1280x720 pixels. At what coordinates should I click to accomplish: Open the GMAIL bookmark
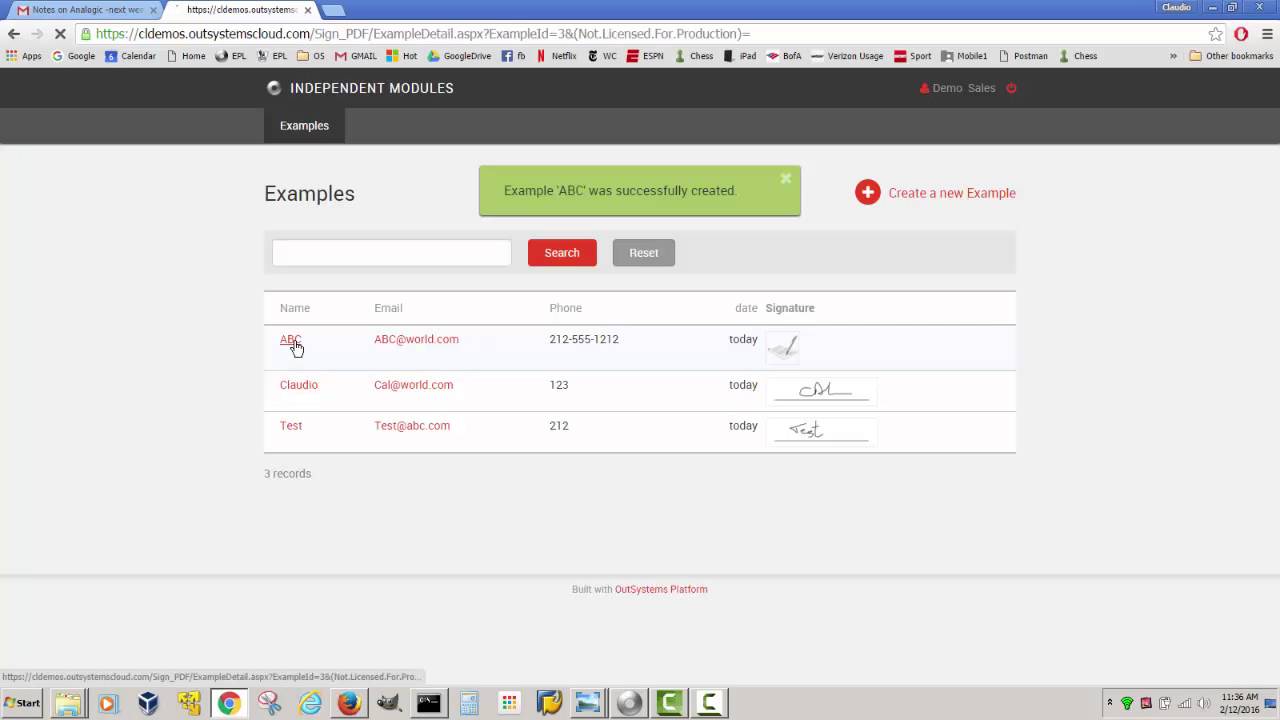(x=356, y=56)
